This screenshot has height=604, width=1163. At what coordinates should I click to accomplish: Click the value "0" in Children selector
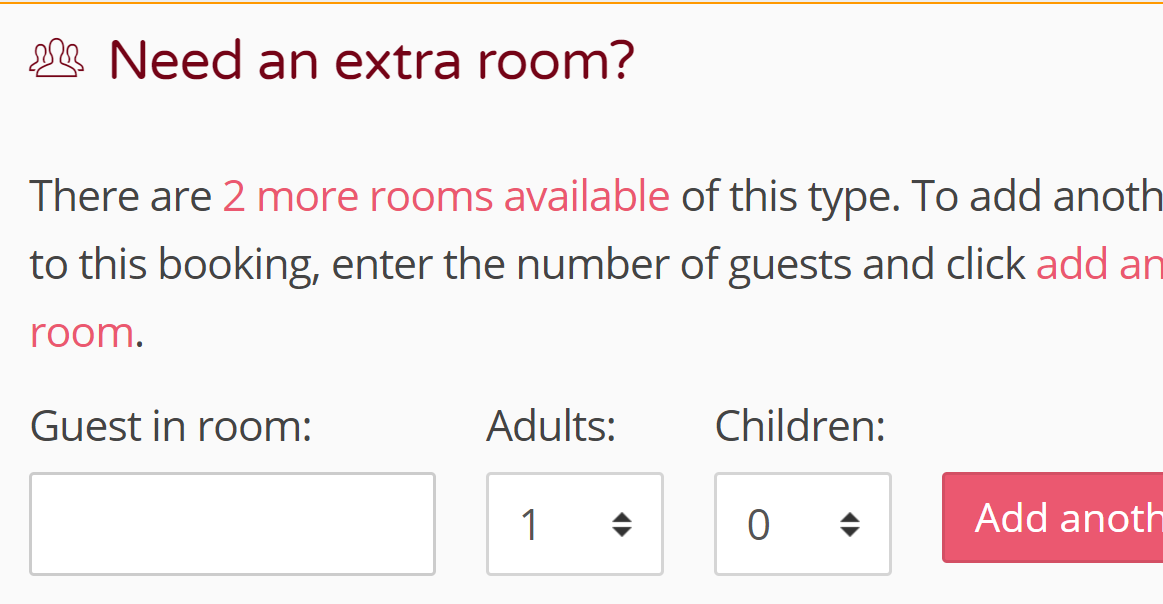[x=759, y=525]
